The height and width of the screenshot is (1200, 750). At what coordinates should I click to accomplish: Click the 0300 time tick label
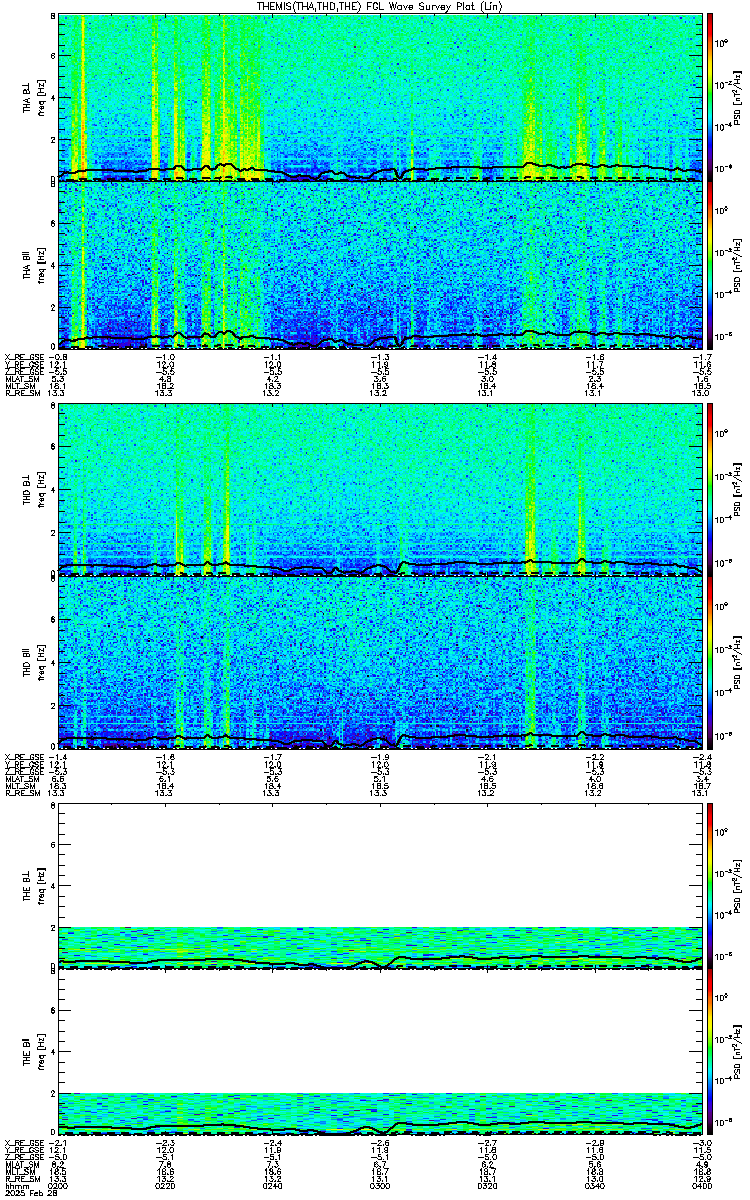click(x=380, y=1186)
